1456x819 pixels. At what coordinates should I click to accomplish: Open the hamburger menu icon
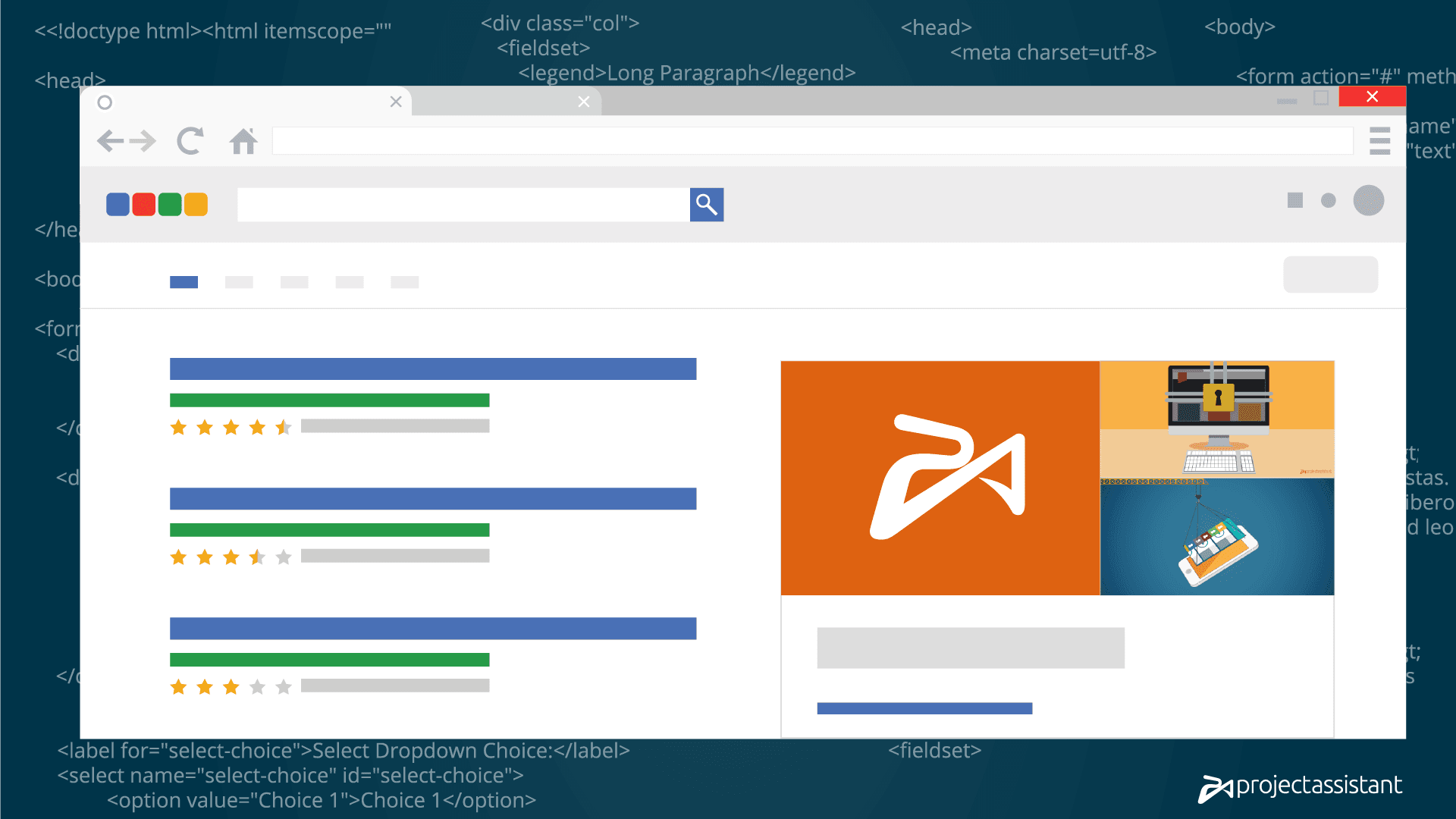pos(1379,141)
